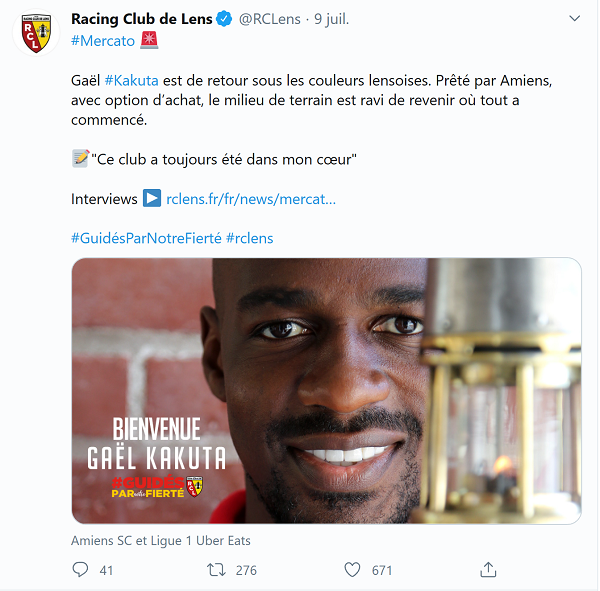Like the tweet with heart icon

pyautogui.click(x=352, y=570)
